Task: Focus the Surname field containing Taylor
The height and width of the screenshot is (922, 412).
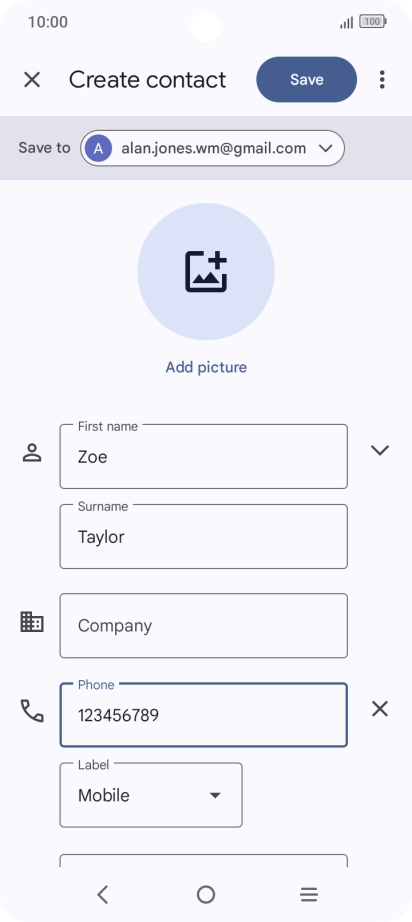Action: coord(203,536)
